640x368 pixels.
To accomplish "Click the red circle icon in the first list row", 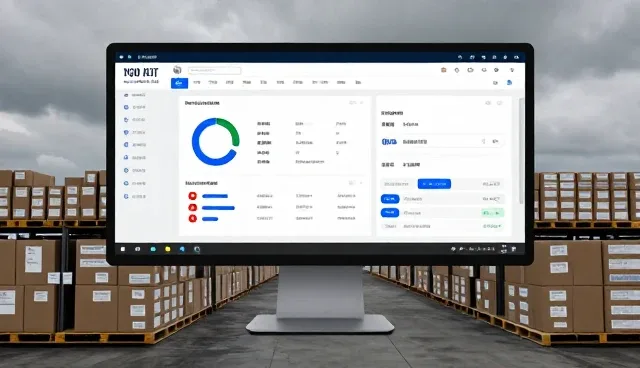I will (x=192, y=196).
